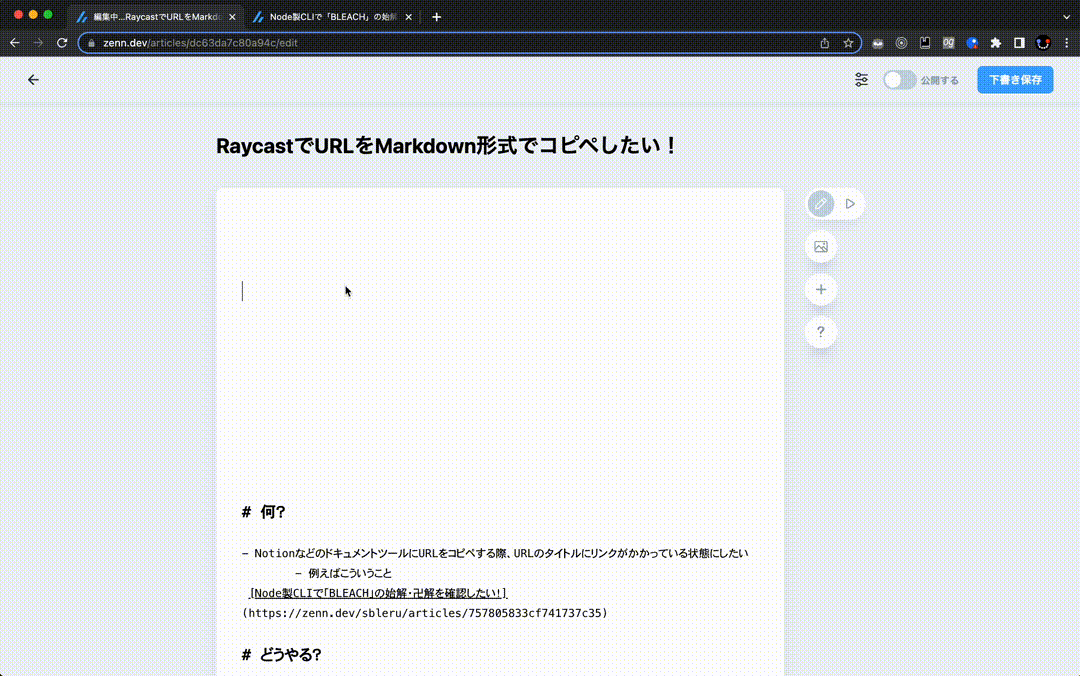Viewport: 1080px width, 676px height.
Task: Click the zenn.dev/sbleru URL line
Action: coord(424,613)
